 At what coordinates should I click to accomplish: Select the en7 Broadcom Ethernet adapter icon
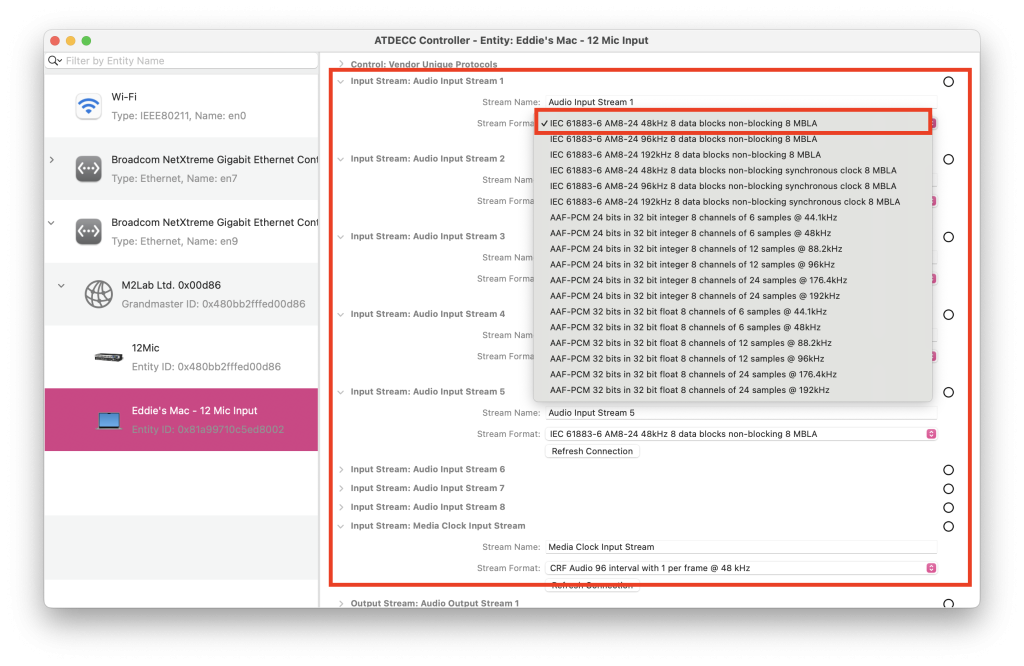pyautogui.click(x=89, y=169)
